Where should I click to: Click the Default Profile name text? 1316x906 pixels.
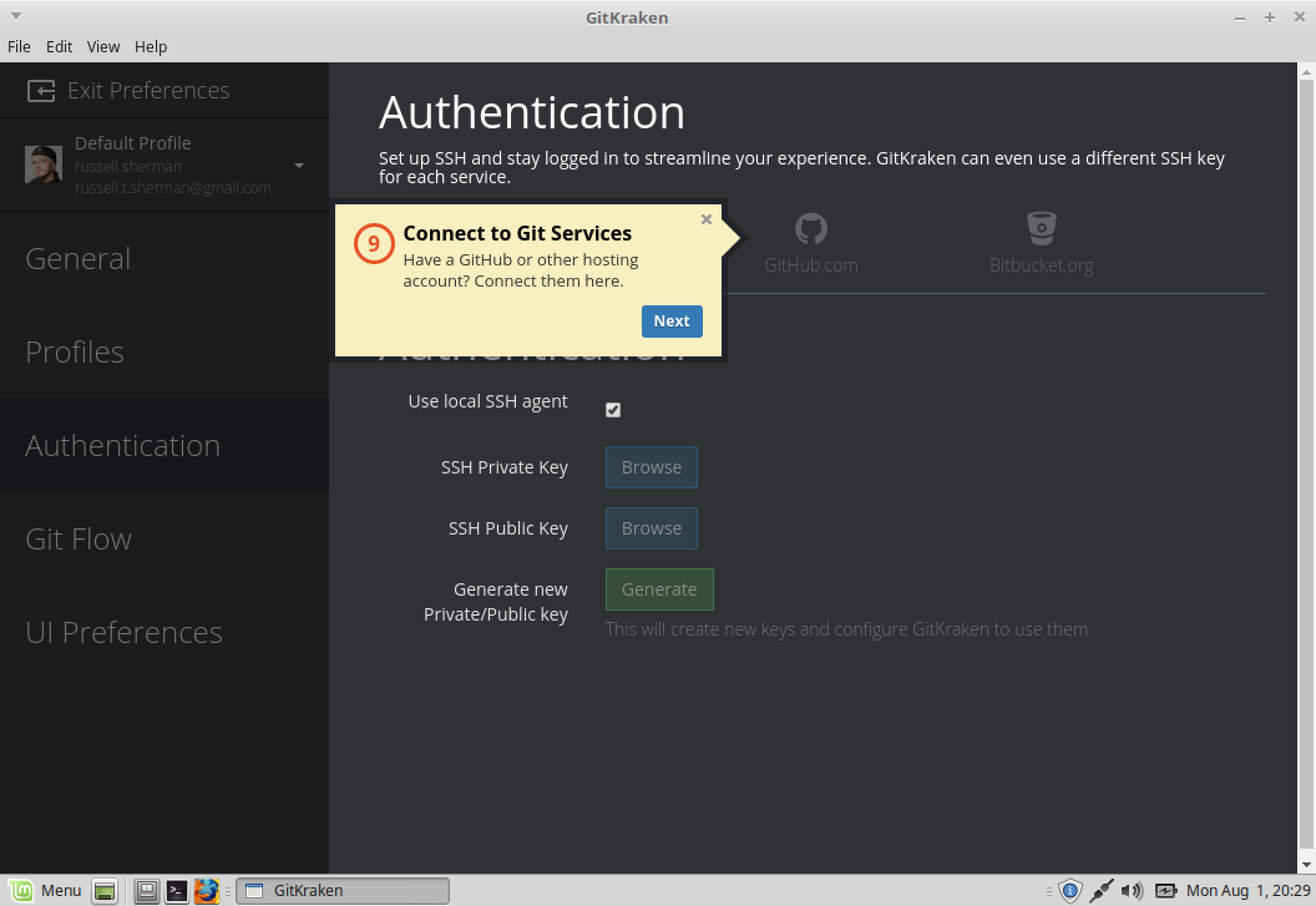[133, 143]
